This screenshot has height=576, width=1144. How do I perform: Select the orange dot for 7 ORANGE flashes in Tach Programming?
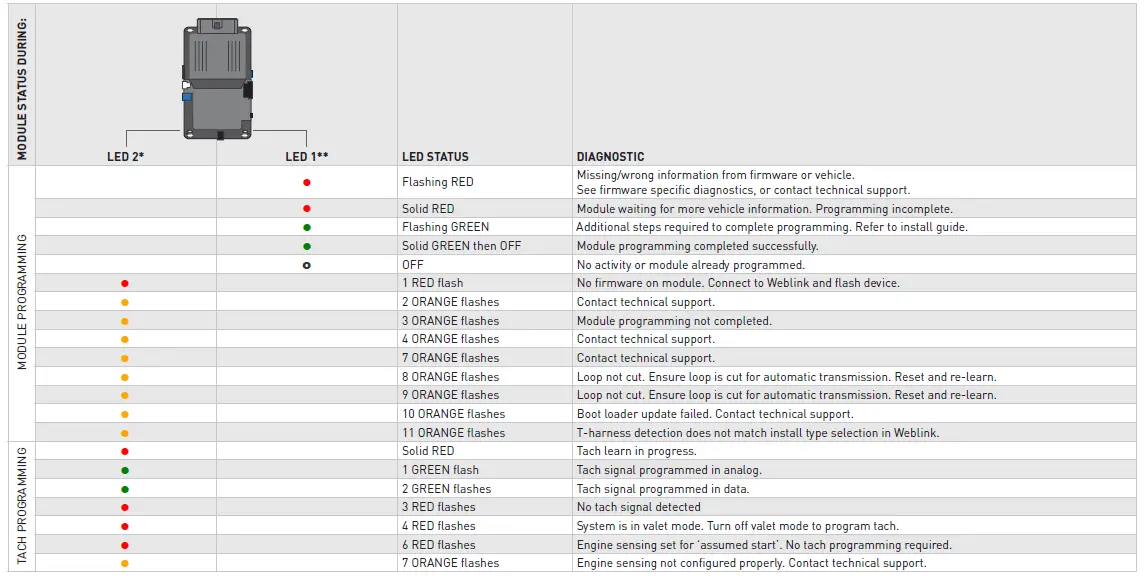[125, 564]
